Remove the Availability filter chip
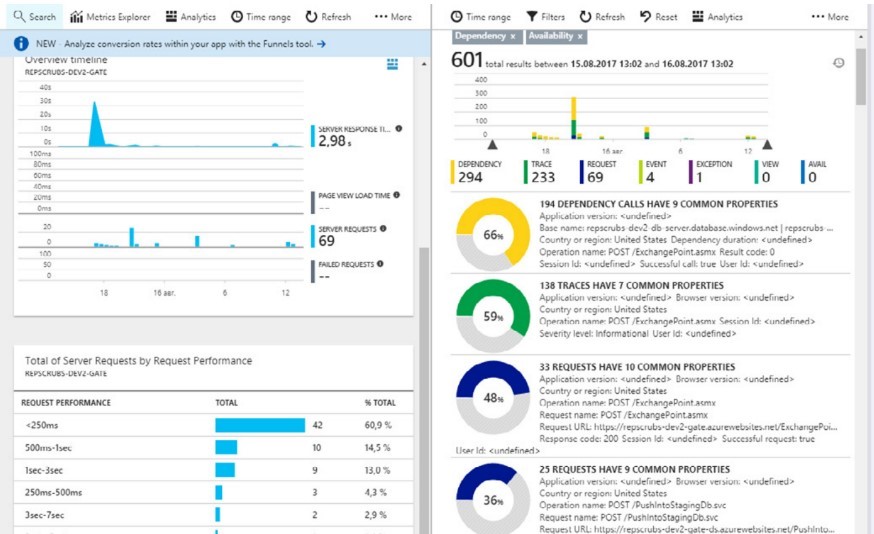 point(580,37)
